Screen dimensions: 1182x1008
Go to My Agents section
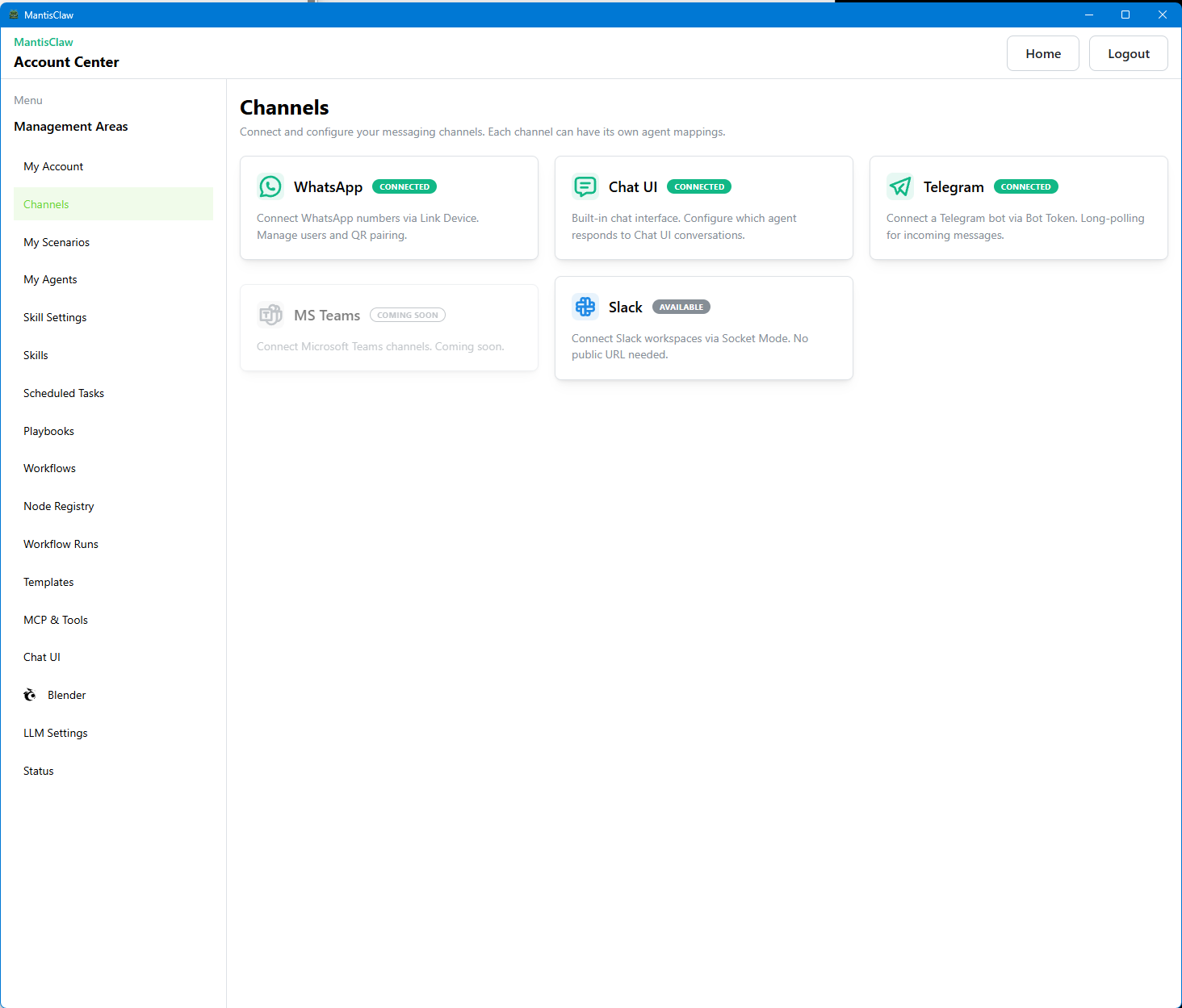pyautogui.click(x=113, y=279)
